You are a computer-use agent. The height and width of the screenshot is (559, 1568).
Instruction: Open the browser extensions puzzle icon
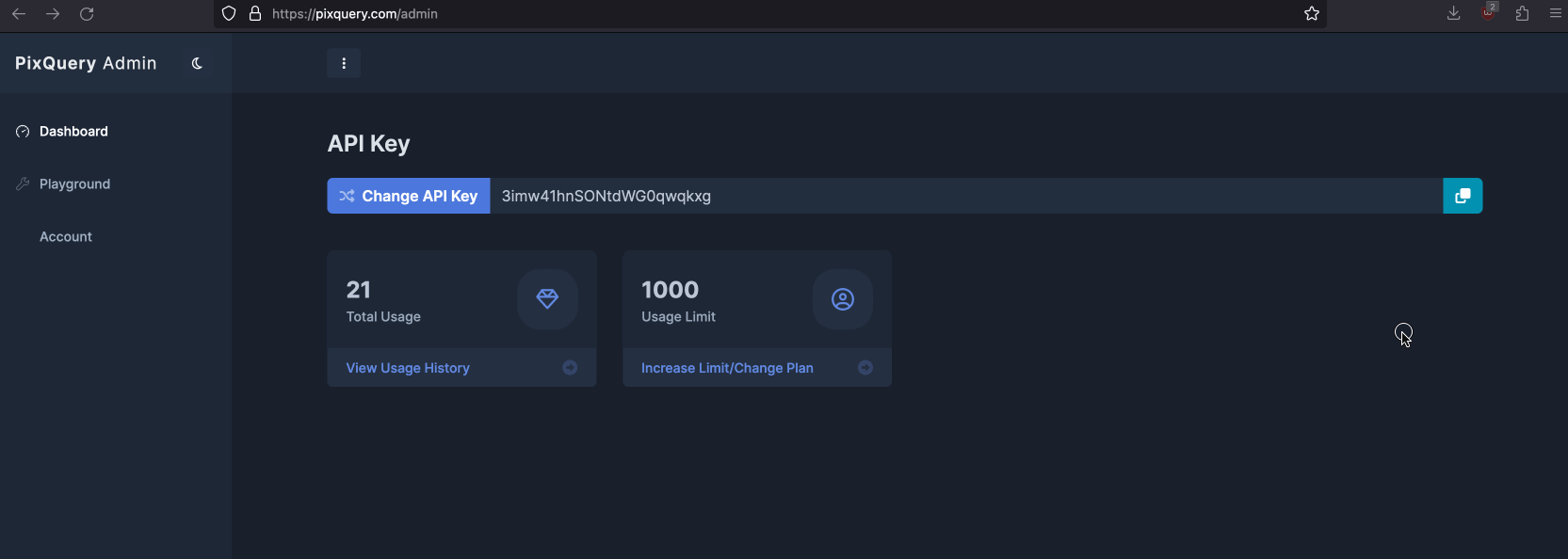(1522, 13)
